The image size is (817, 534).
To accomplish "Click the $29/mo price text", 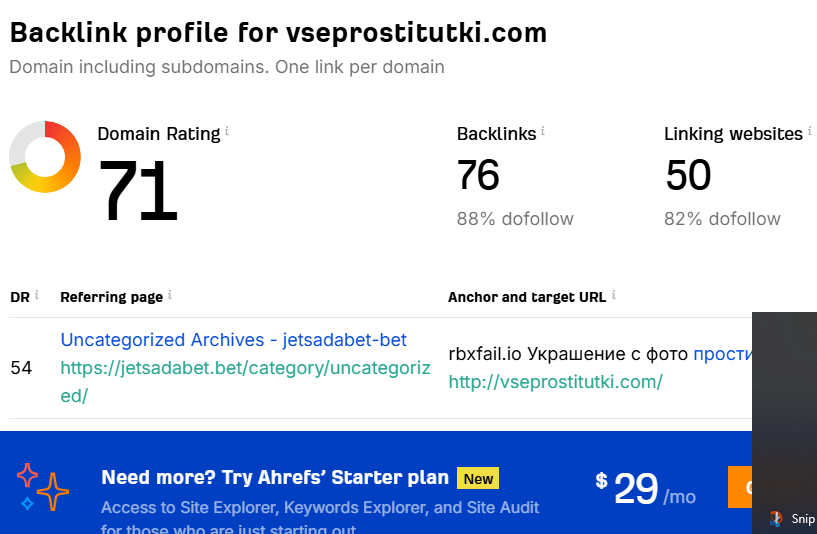I will (646, 488).
